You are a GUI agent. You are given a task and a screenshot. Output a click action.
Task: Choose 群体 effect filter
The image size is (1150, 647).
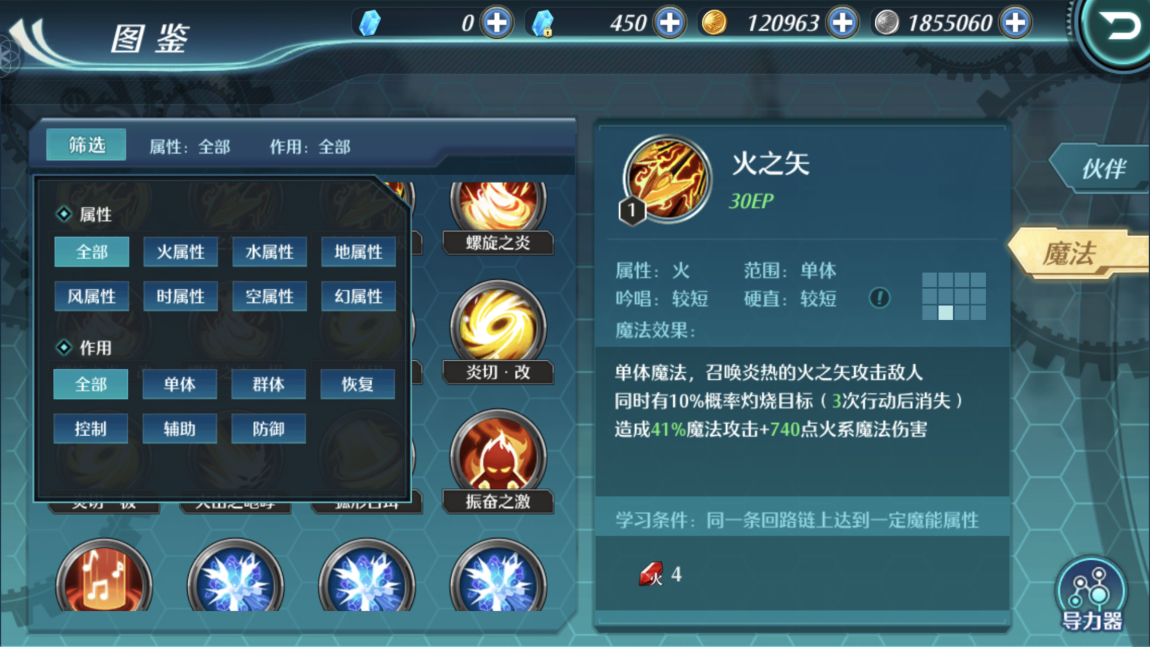pos(268,384)
